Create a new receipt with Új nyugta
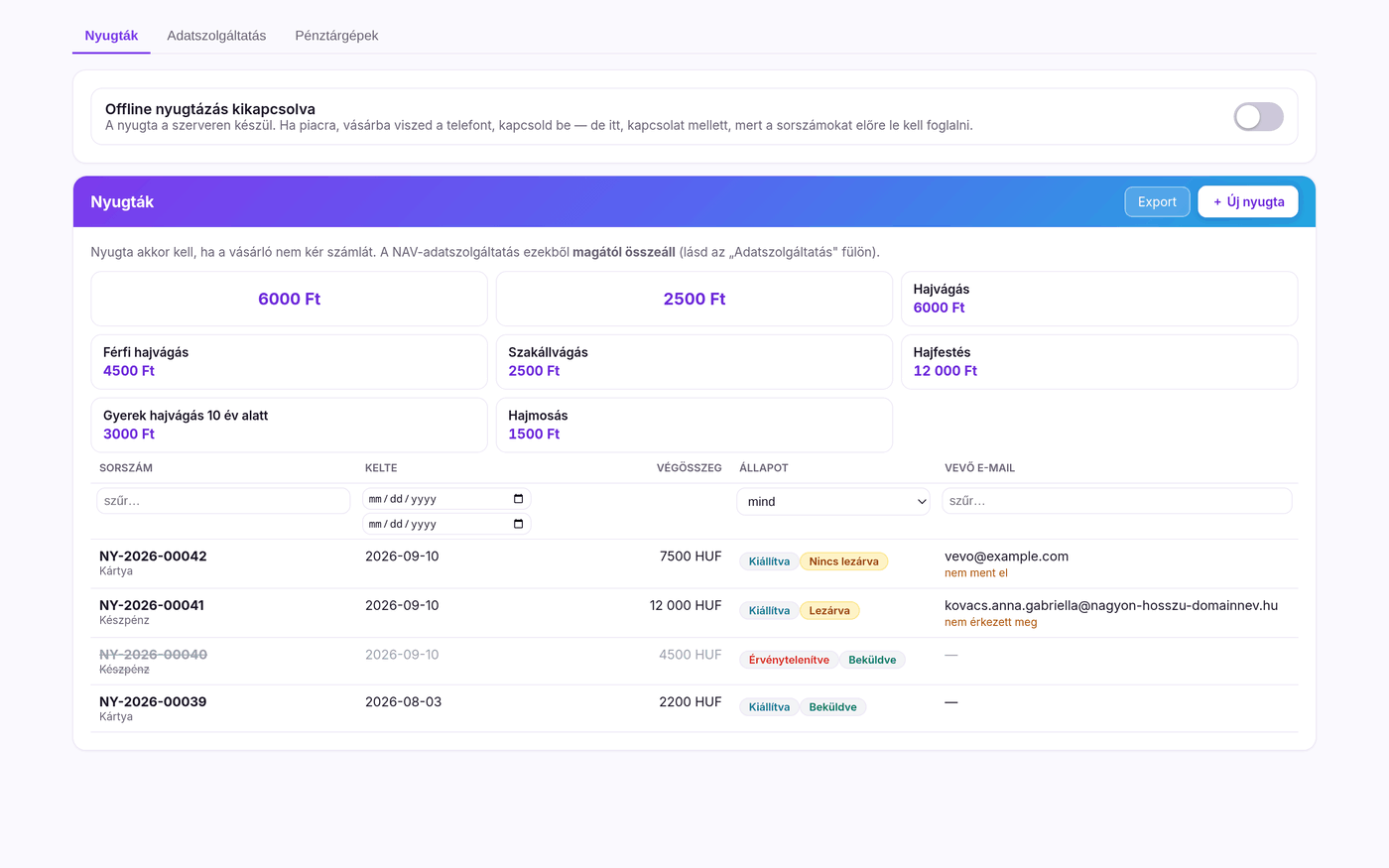Screen dimensions: 1389x868 coord(1248,201)
